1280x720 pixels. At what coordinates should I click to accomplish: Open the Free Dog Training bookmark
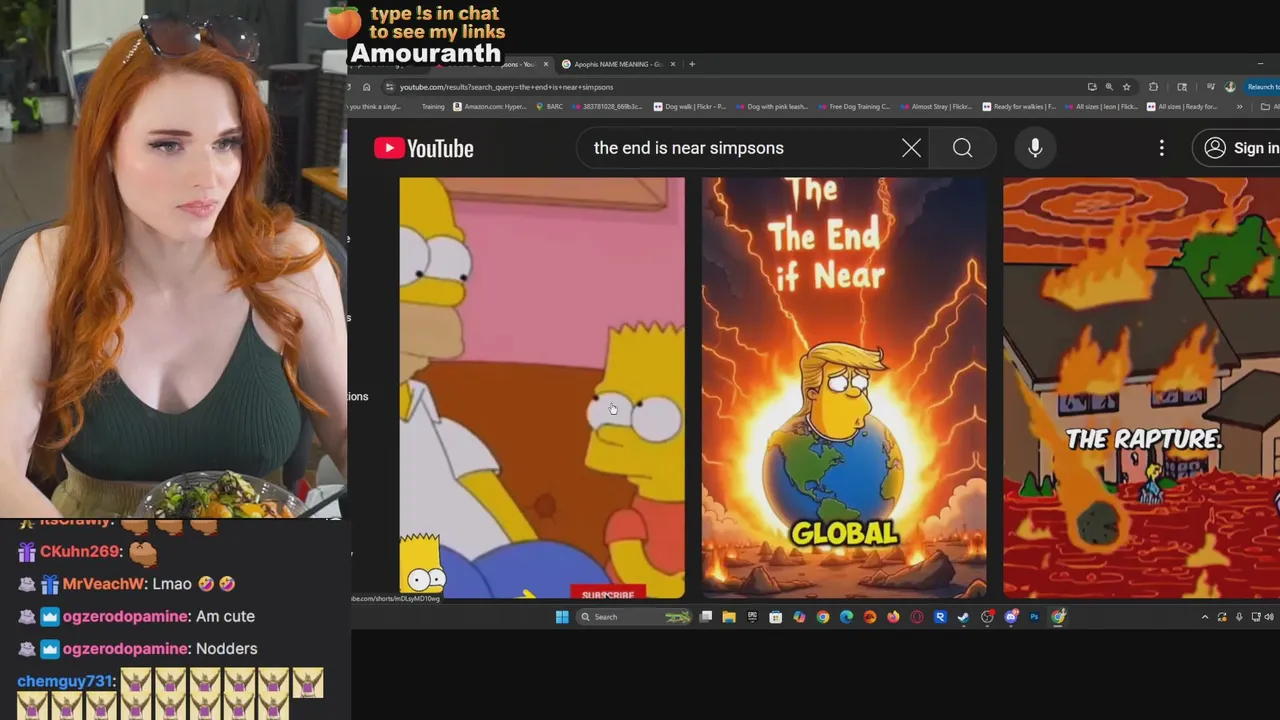[x=853, y=107]
